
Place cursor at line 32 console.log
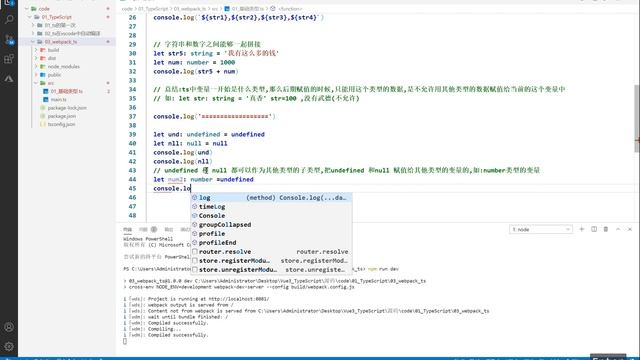click(x=196, y=71)
